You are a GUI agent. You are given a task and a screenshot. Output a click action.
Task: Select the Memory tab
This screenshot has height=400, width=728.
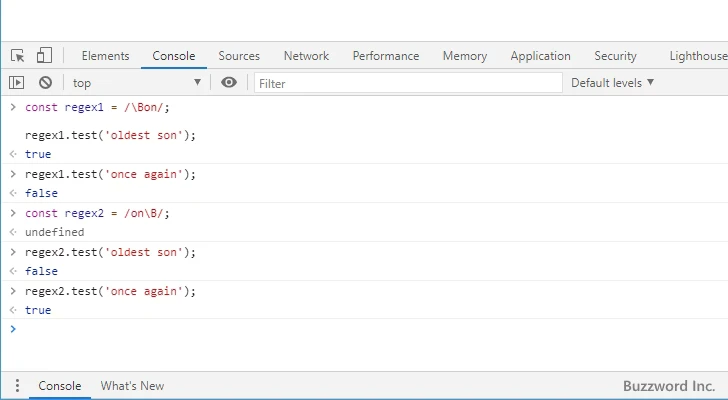tap(465, 56)
